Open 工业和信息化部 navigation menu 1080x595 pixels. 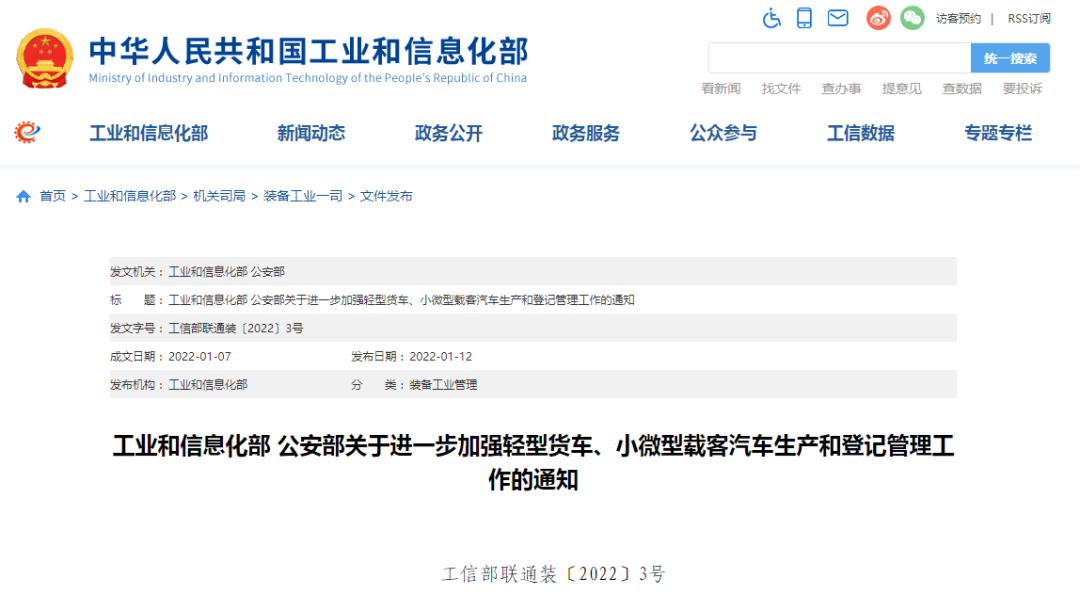coord(149,133)
